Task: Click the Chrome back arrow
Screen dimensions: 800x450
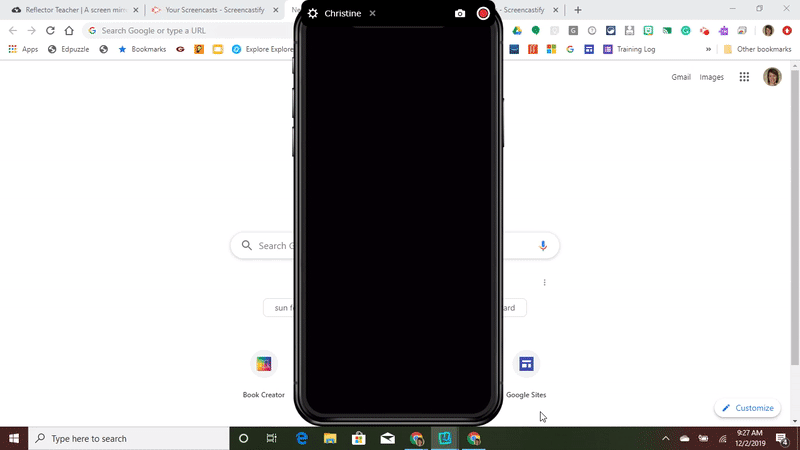Action: pyautogui.click(x=13, y=31)
